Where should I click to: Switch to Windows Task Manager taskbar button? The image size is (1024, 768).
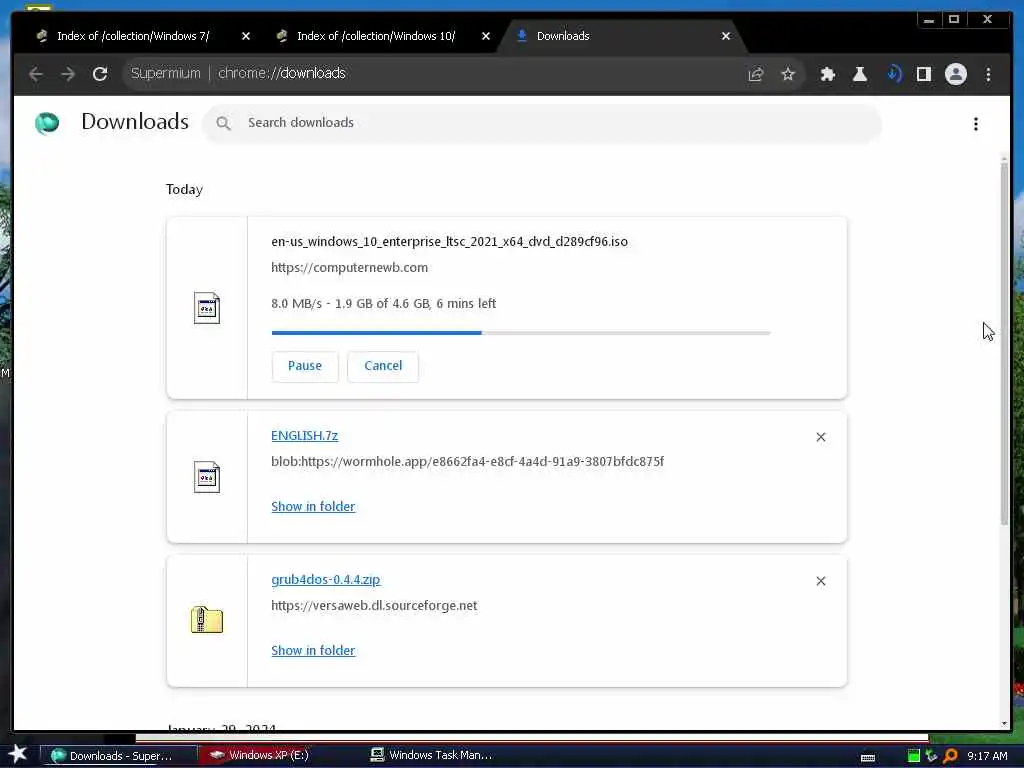tap(431, 755)
